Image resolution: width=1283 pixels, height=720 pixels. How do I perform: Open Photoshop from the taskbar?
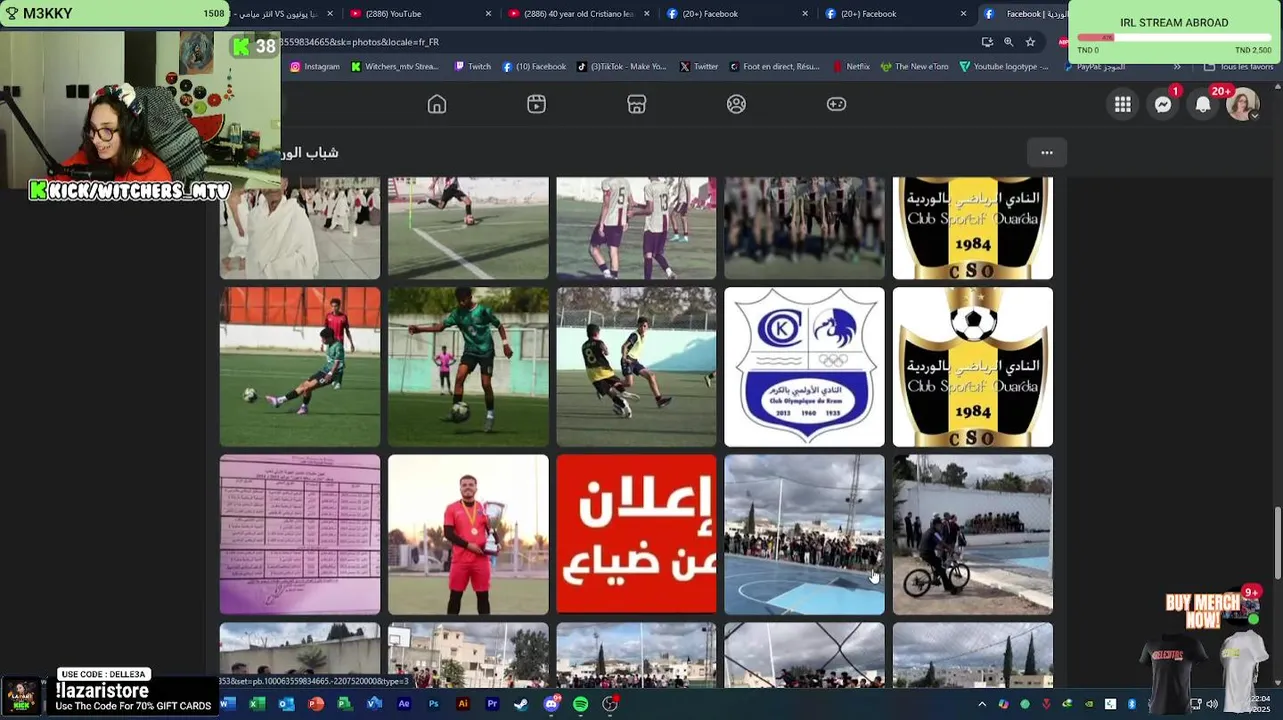tap(433, 704)
